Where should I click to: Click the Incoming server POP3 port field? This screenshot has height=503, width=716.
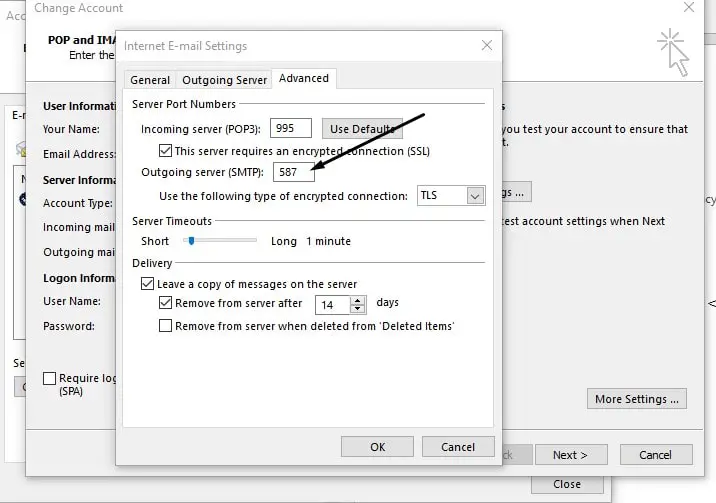coord(291,128)
